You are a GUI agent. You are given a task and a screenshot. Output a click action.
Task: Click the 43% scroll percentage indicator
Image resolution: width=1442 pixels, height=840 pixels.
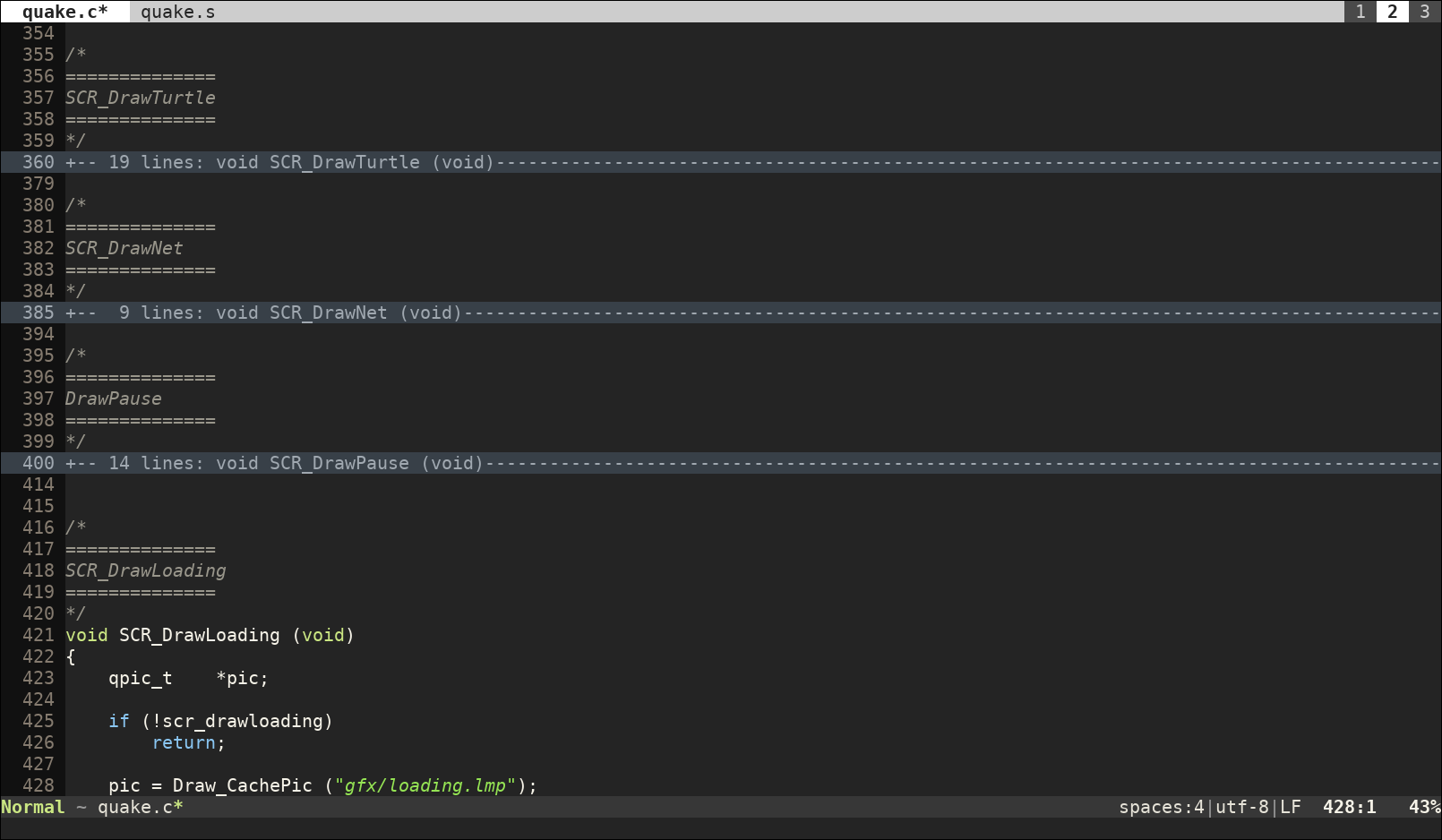(x=1425, y=807)
